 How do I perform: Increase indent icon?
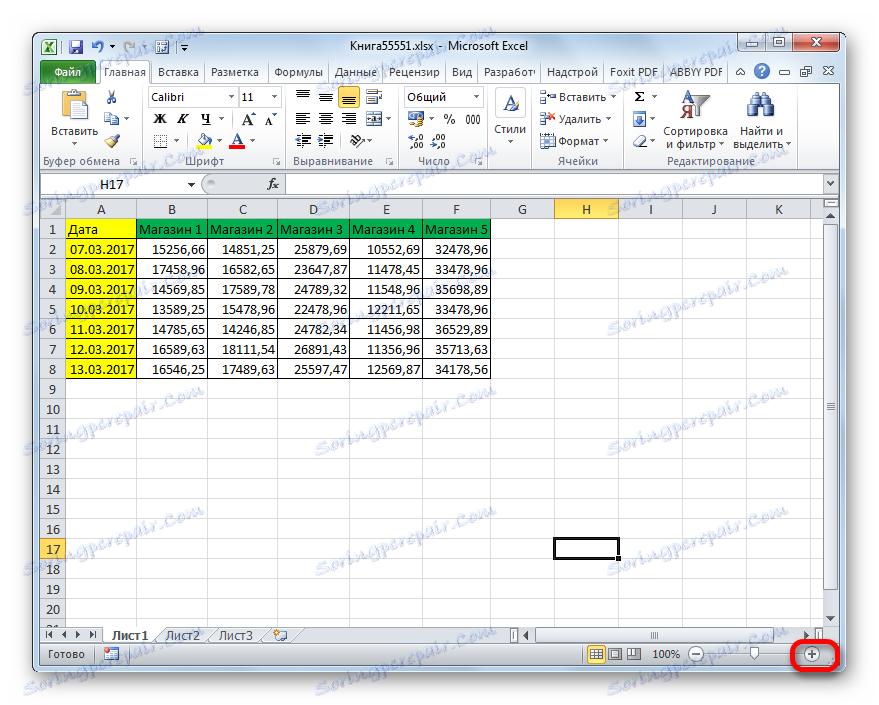click(326, 141)
